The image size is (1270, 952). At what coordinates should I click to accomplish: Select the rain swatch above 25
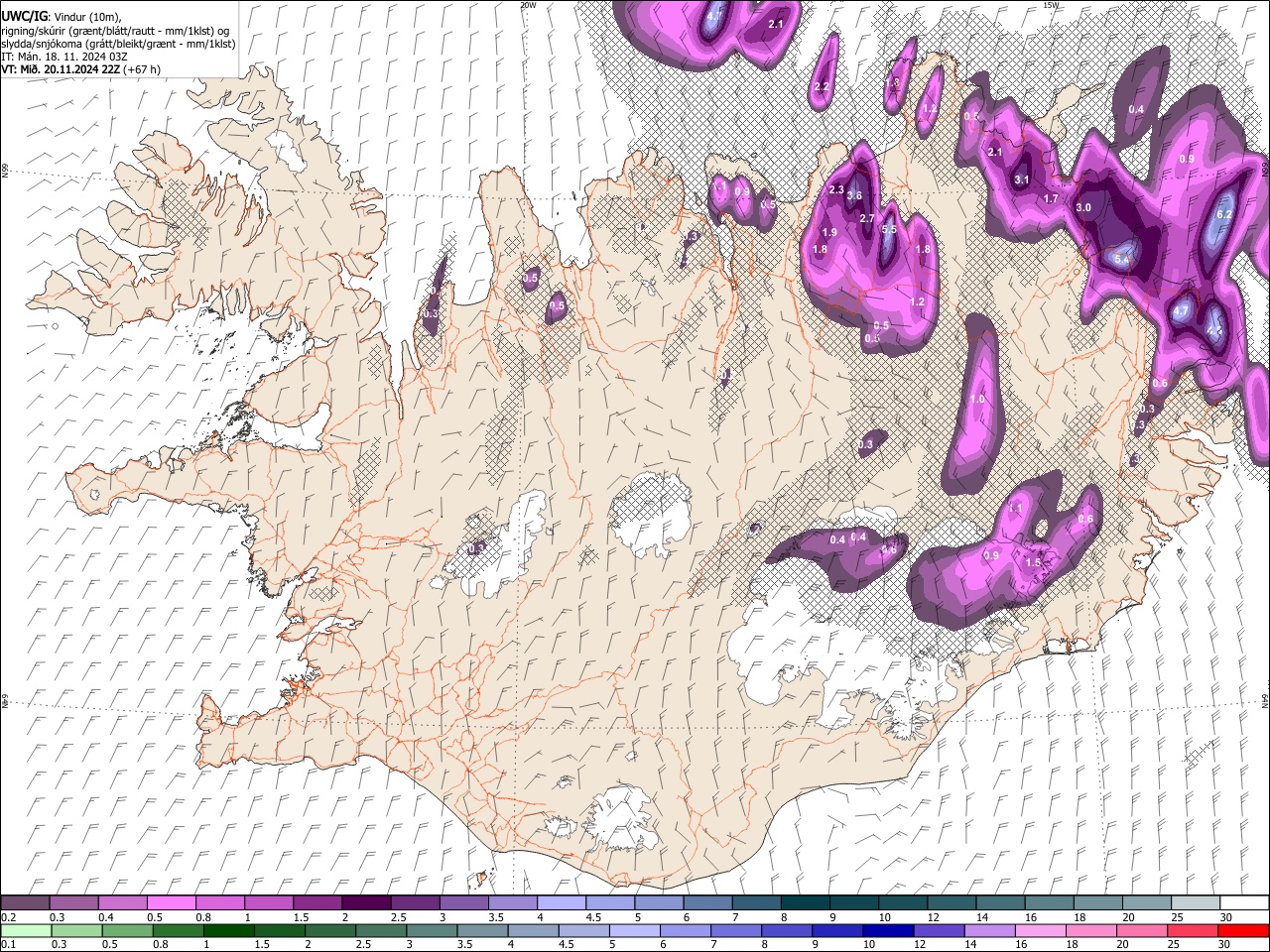[1193, 930]
